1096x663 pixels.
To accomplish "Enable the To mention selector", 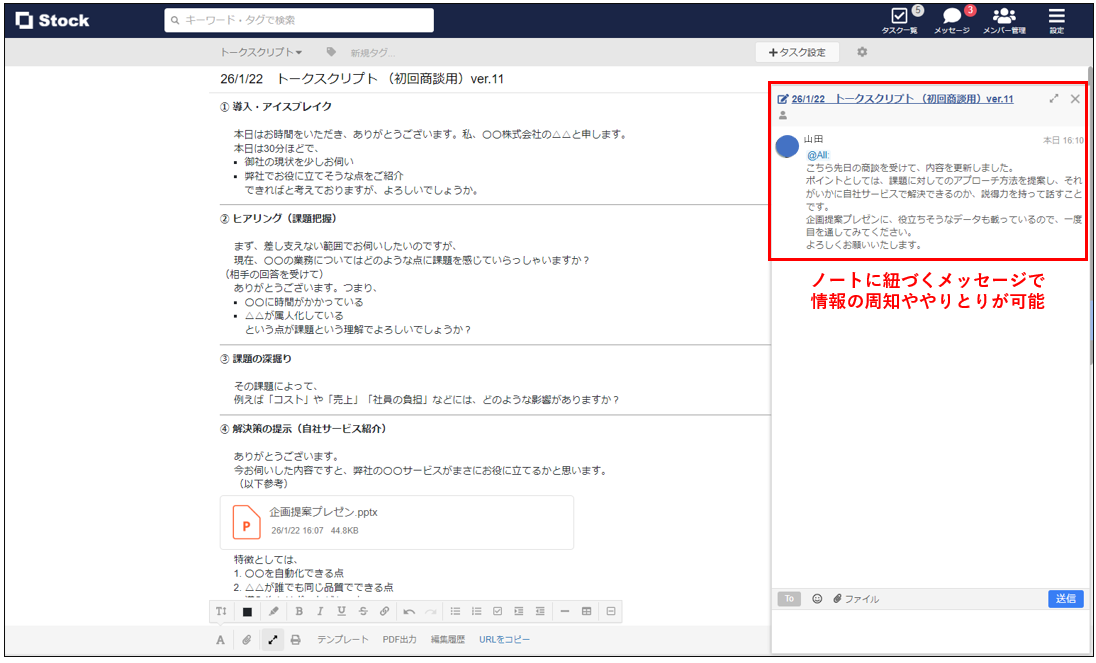I will tap(788, 598).
